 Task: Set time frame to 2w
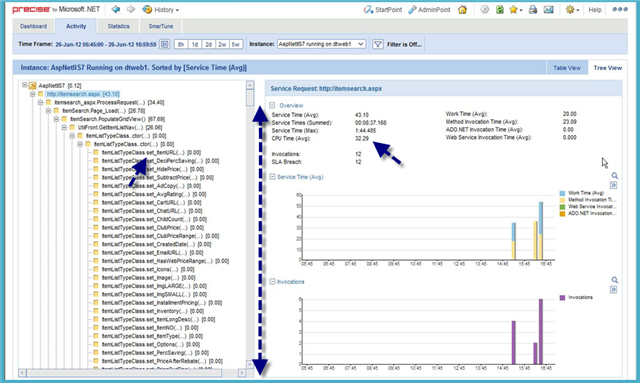click(x=222, y=44)
